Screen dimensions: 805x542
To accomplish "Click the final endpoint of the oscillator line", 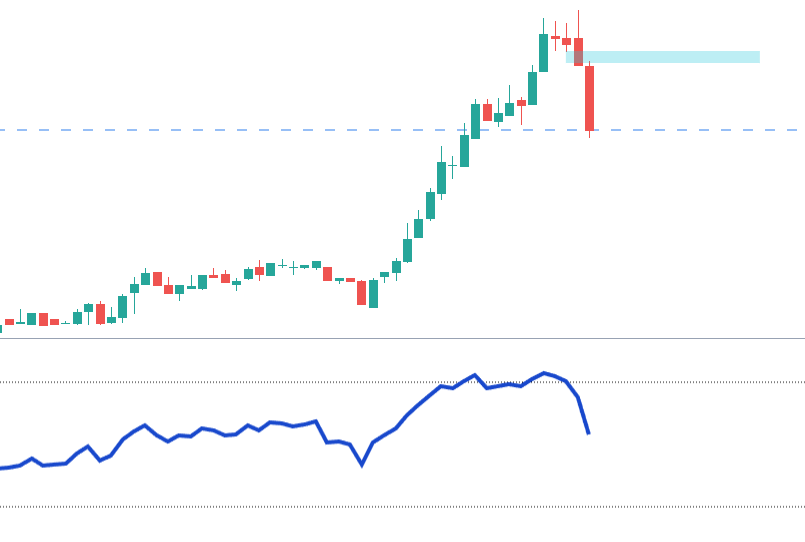I will (589, 433).
